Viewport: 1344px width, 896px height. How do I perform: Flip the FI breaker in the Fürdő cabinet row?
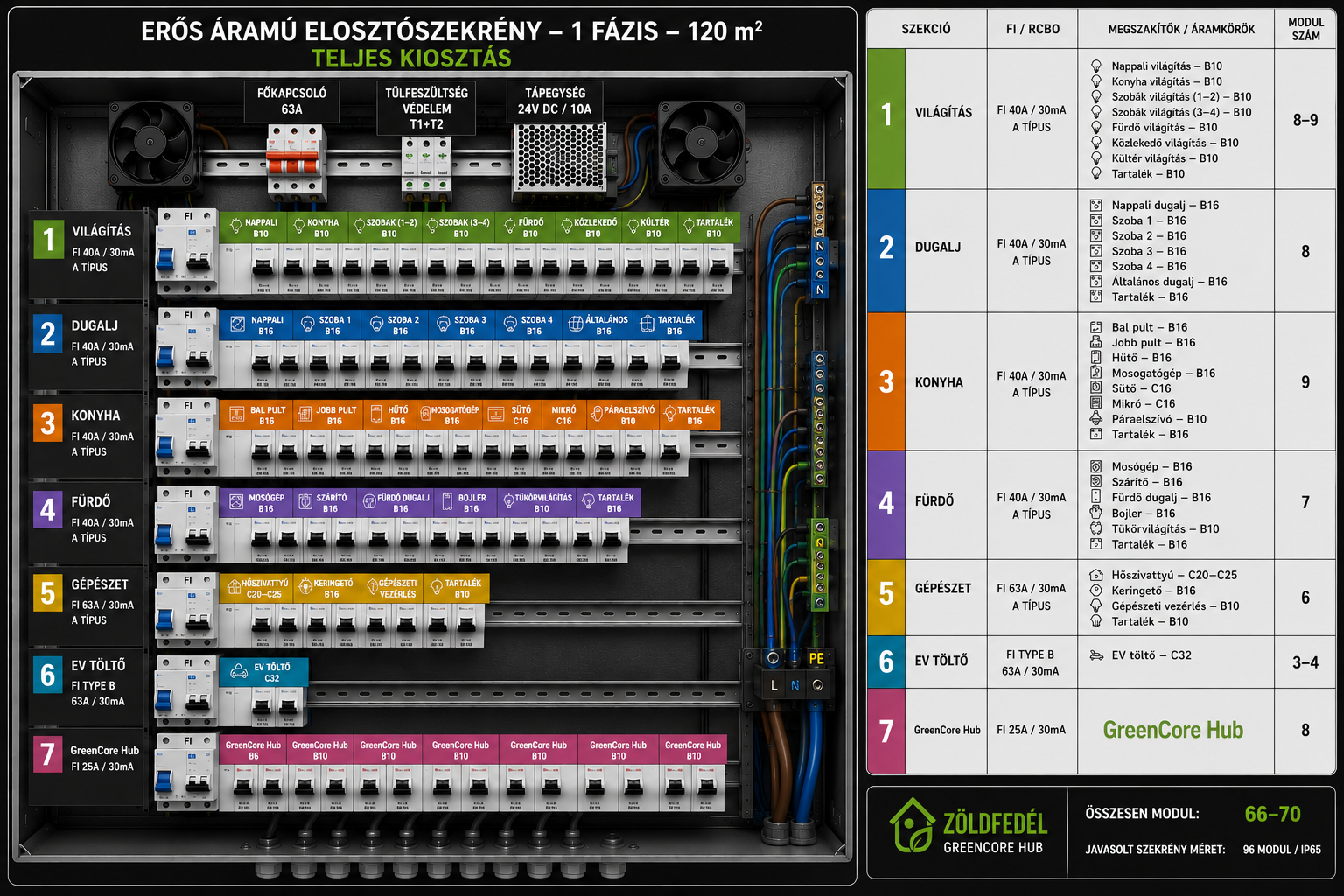(186, 525)
